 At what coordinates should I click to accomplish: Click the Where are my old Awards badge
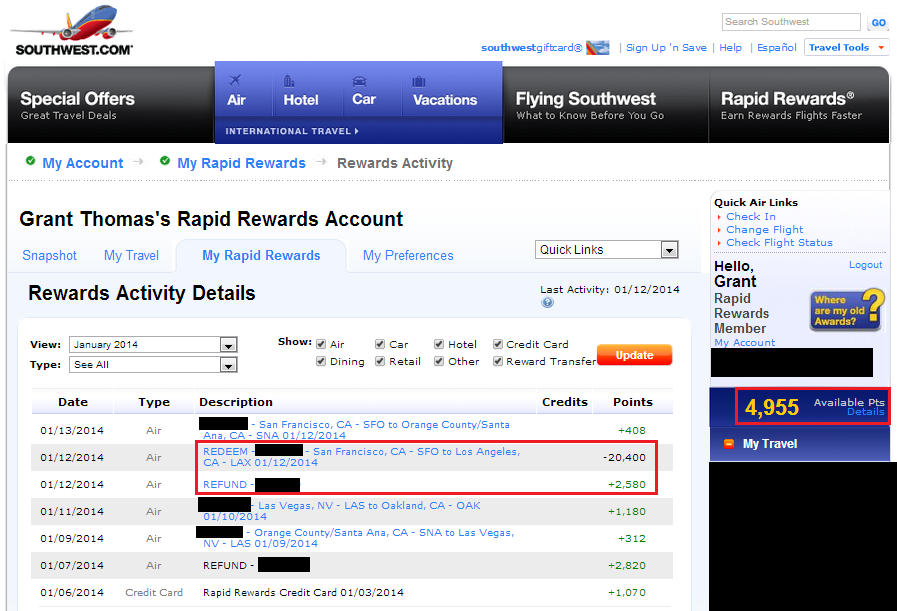[847, 310]
